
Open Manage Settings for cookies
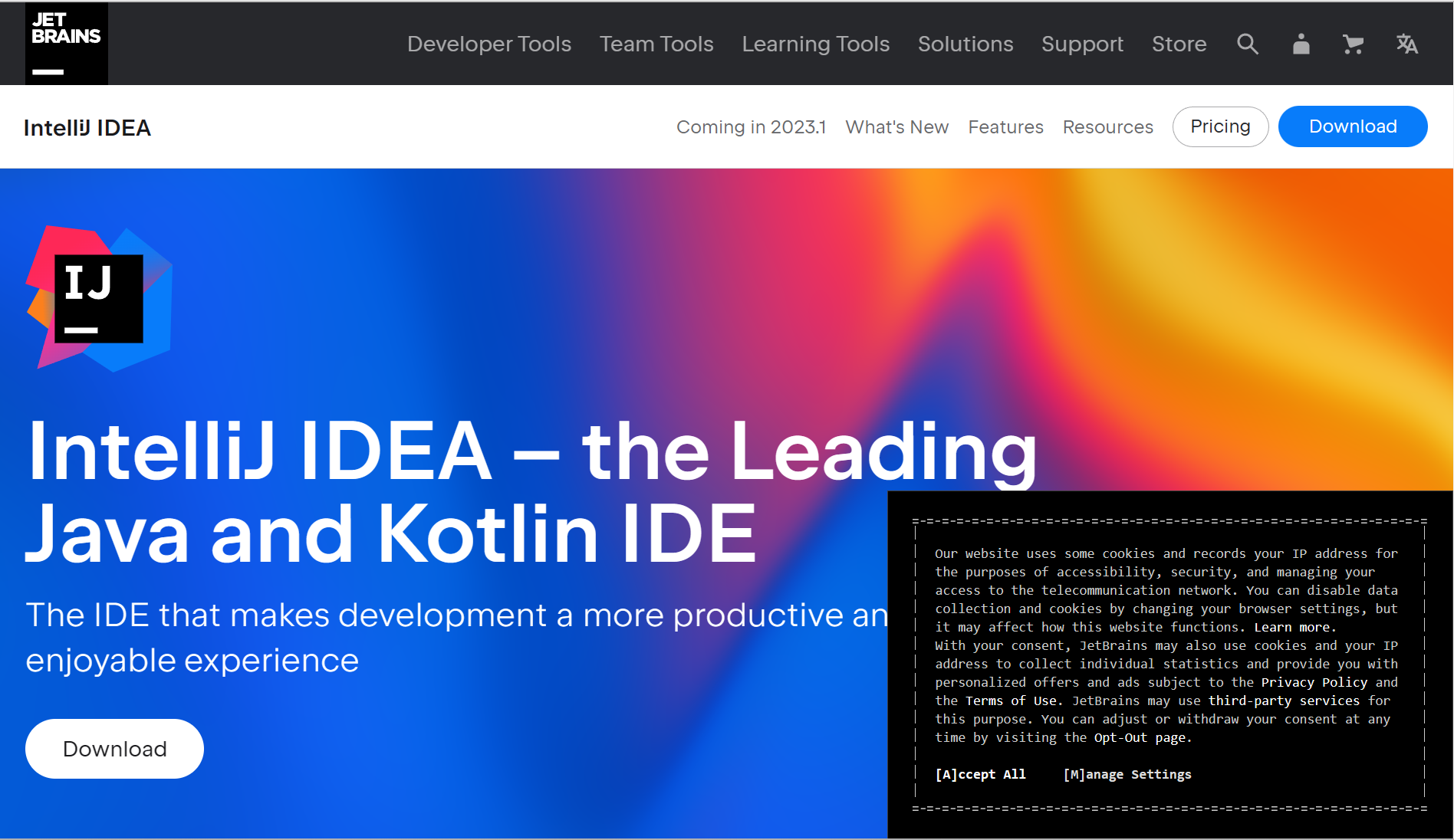[1127, 774]
